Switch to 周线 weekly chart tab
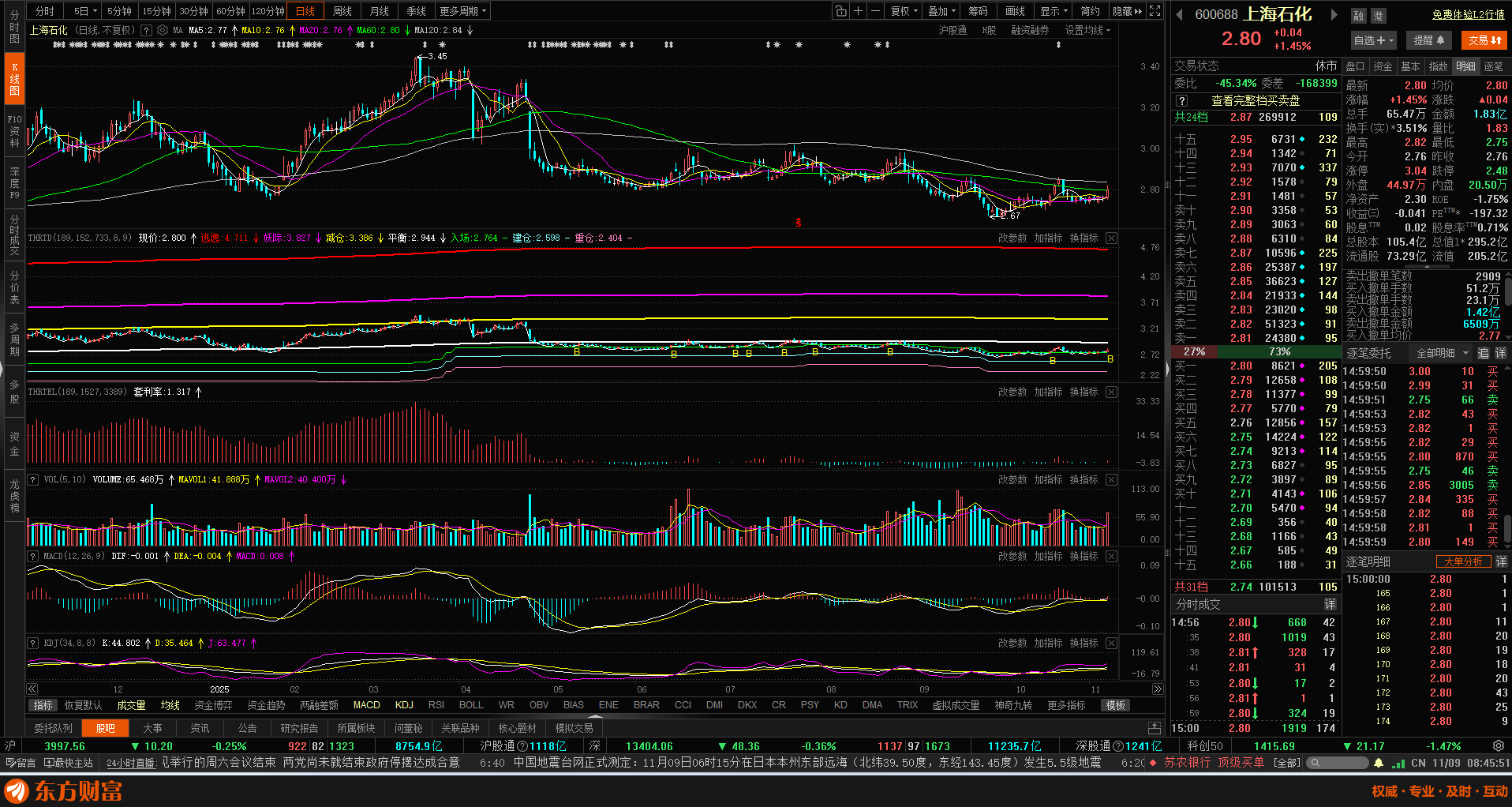This screenshot has height=807, width=1512. 342,11
